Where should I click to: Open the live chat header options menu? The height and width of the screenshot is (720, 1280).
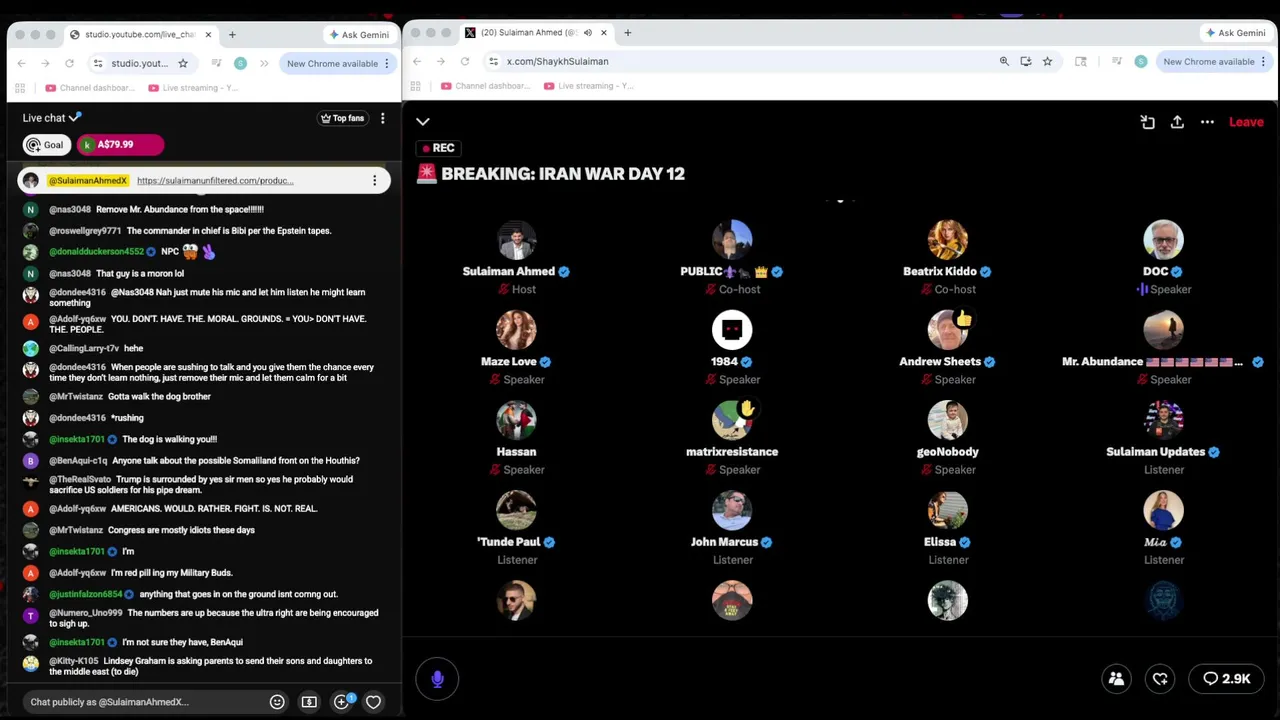(x=382, y=118)
